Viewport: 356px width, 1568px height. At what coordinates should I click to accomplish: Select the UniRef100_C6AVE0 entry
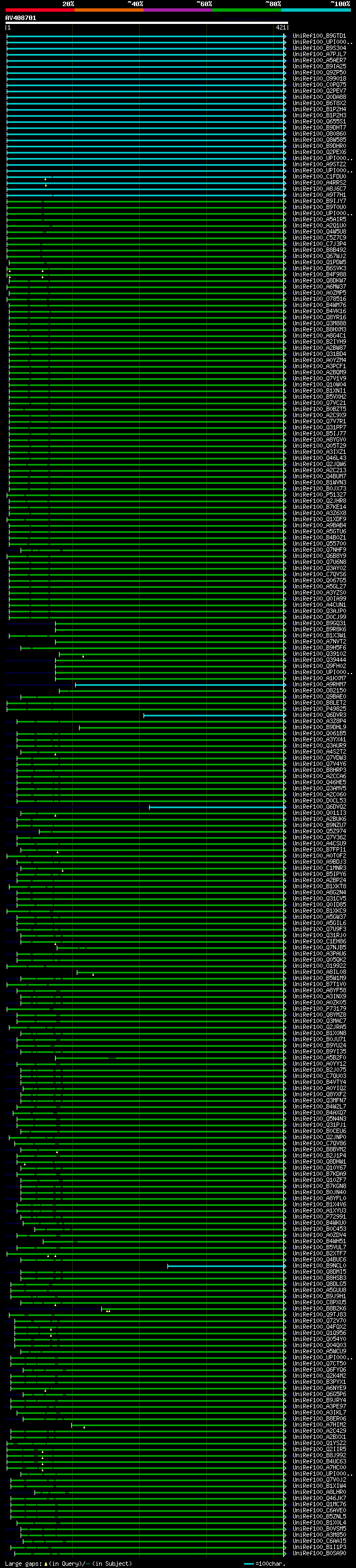[x=319, y=1511]
